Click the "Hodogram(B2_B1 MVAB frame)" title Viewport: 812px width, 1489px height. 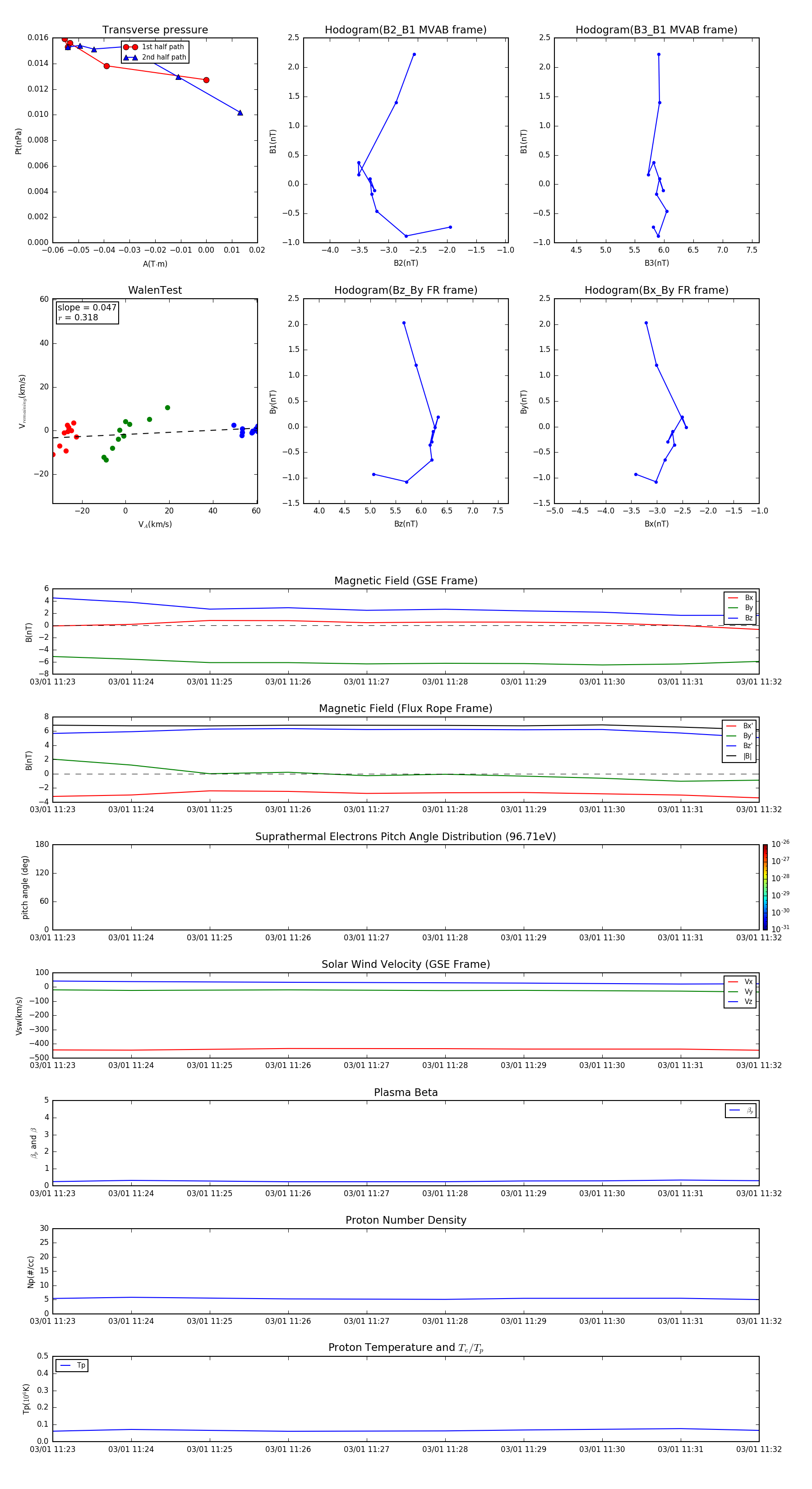point(406,30)
